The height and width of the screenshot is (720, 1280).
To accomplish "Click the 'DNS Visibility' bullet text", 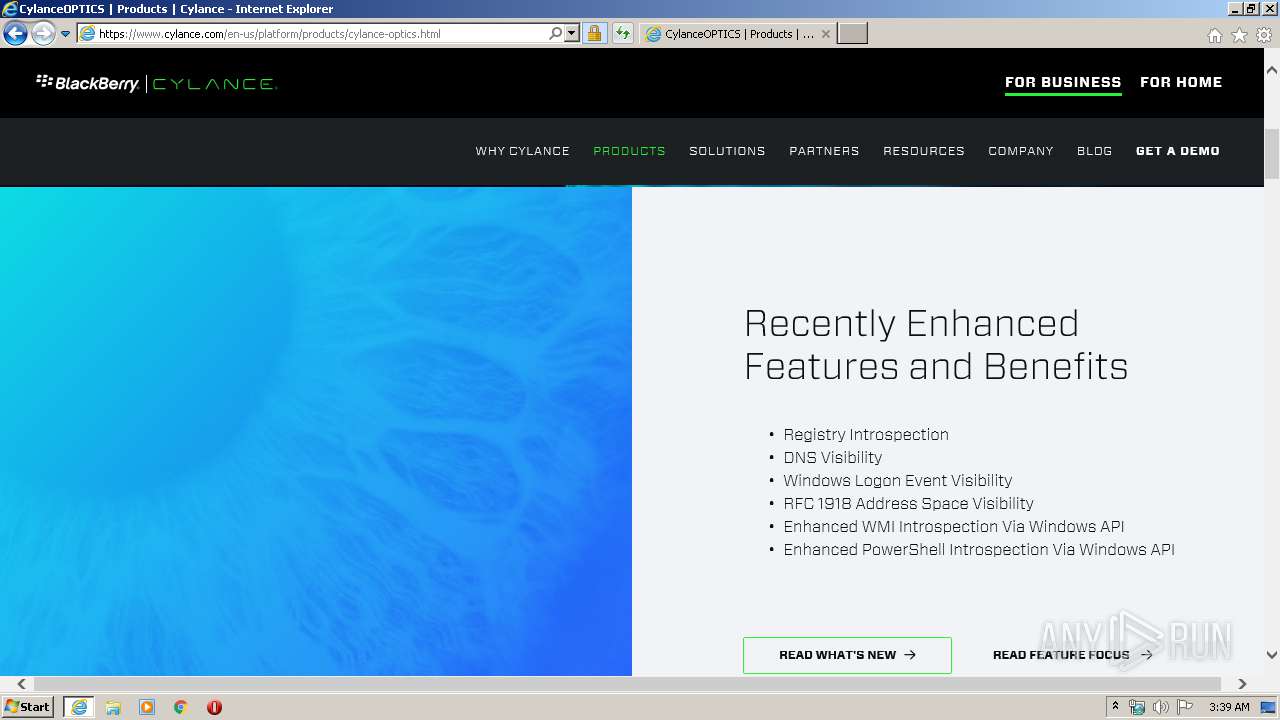I will 833,458.
